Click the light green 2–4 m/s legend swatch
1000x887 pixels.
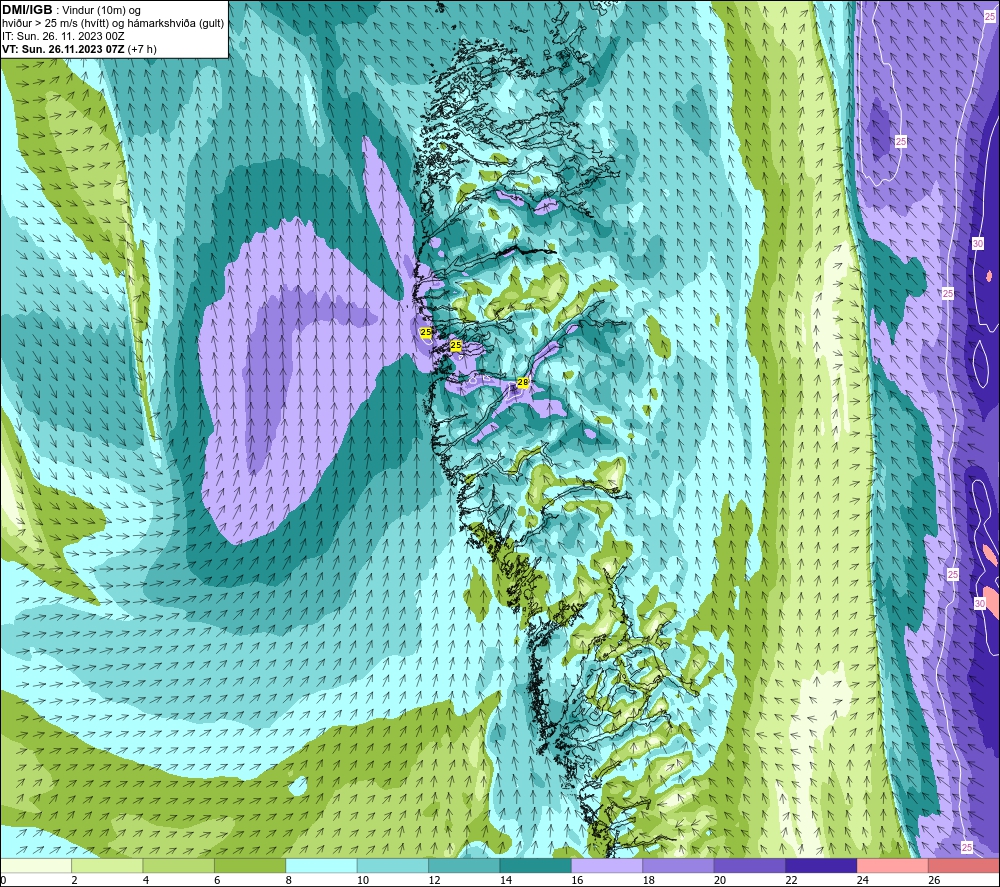click(x=107, y=865)
